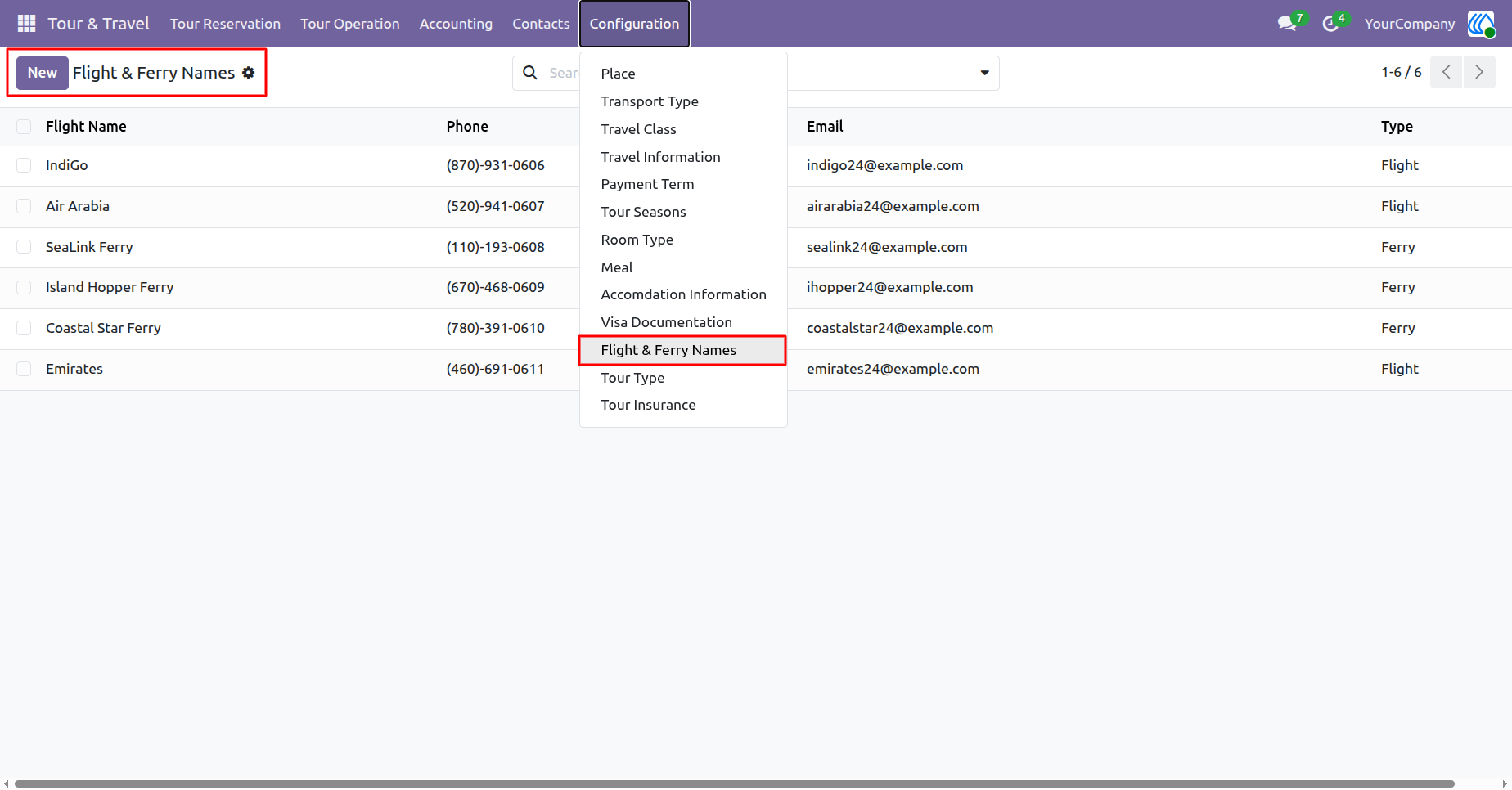Open the emirates24@example.com email cell

(x=893, y=369)
